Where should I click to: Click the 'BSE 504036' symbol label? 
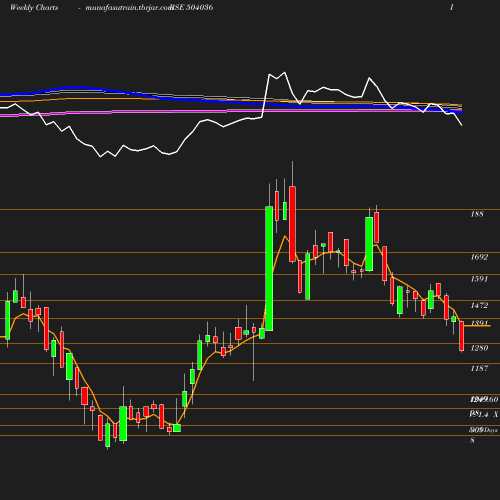pos(192,8)
